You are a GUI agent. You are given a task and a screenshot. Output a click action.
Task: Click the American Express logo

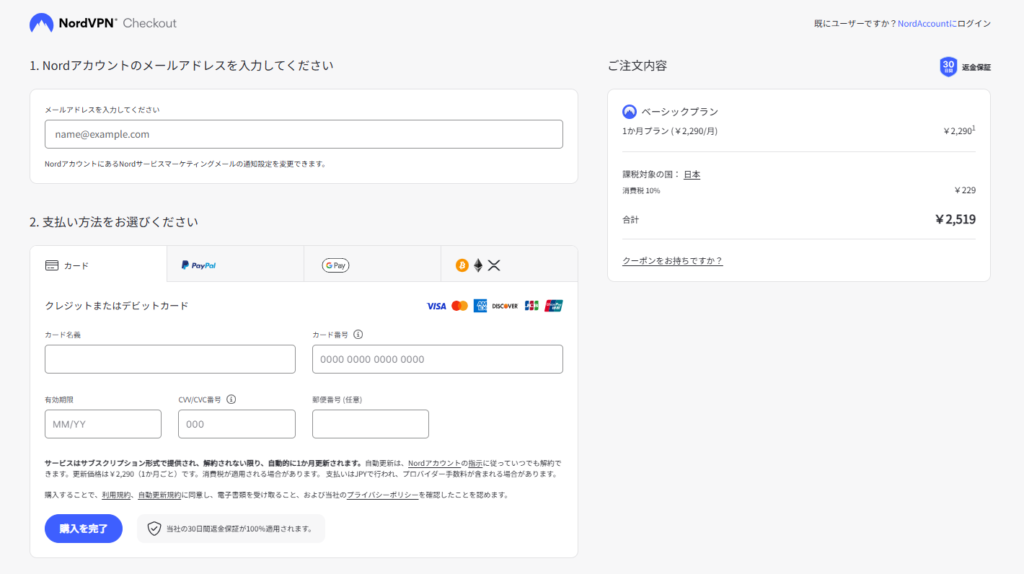(x=480, y=306)
